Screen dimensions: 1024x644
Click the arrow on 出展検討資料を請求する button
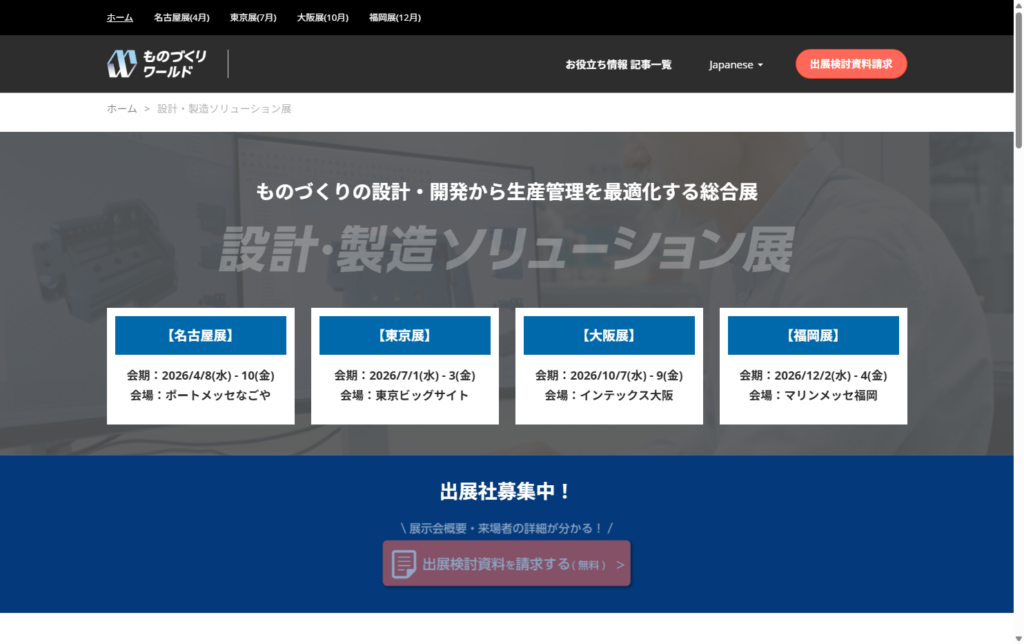(x=621, y=565)
